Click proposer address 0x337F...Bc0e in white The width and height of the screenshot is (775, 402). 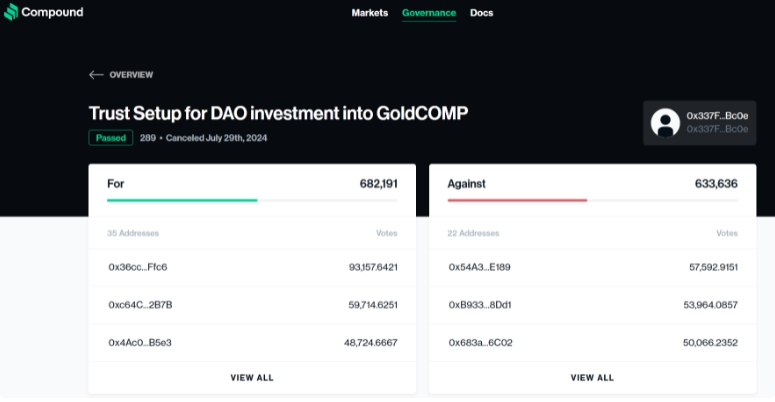717,116
